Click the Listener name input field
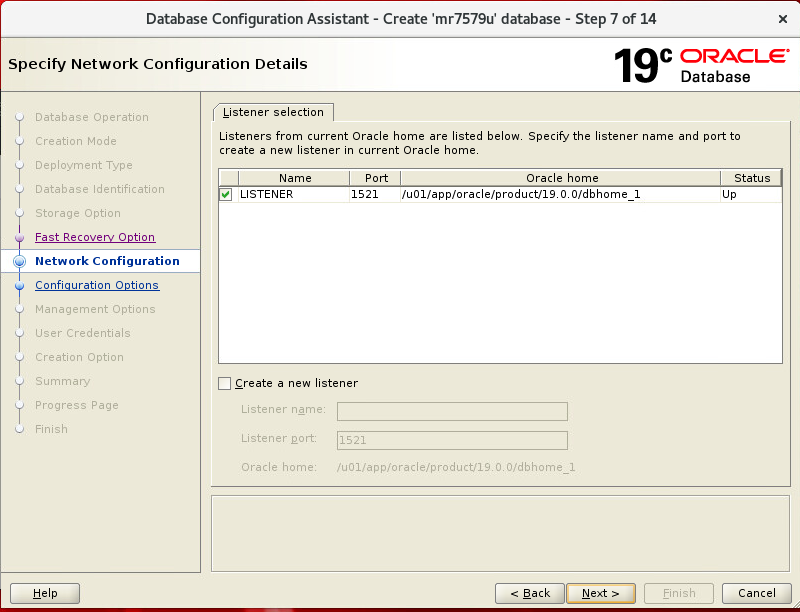The image size is (800, 612). 452,411
